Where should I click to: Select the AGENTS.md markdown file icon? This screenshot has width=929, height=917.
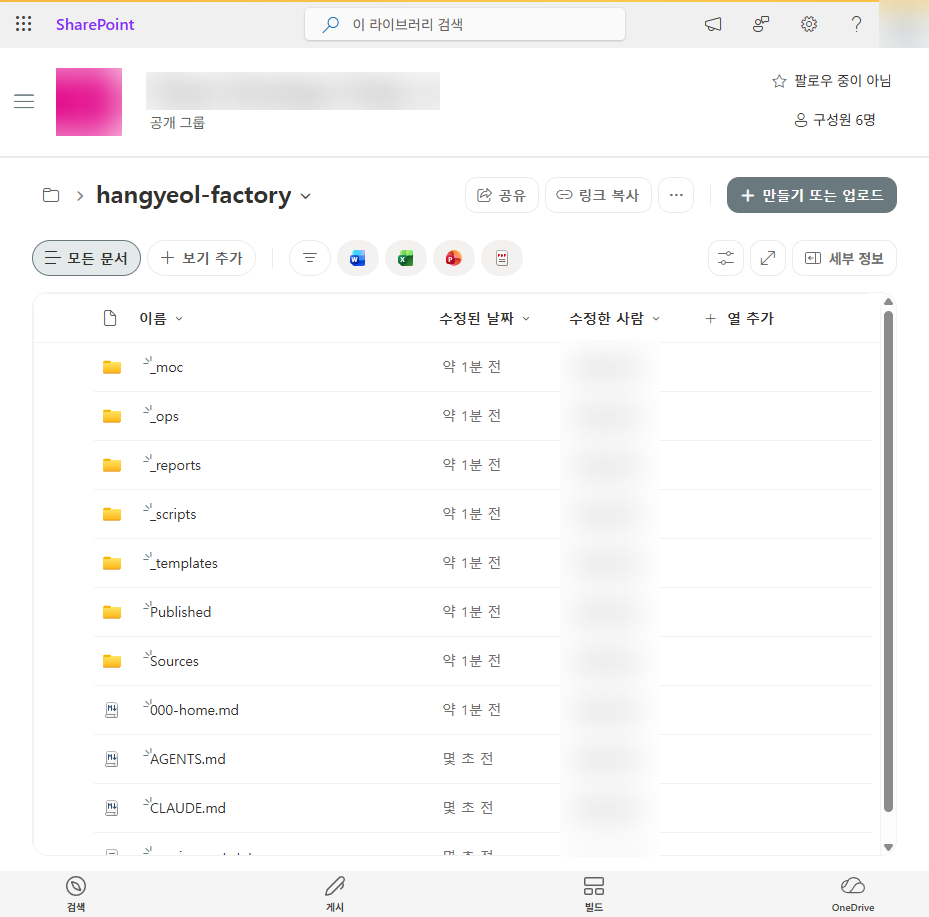click(111, 759)
